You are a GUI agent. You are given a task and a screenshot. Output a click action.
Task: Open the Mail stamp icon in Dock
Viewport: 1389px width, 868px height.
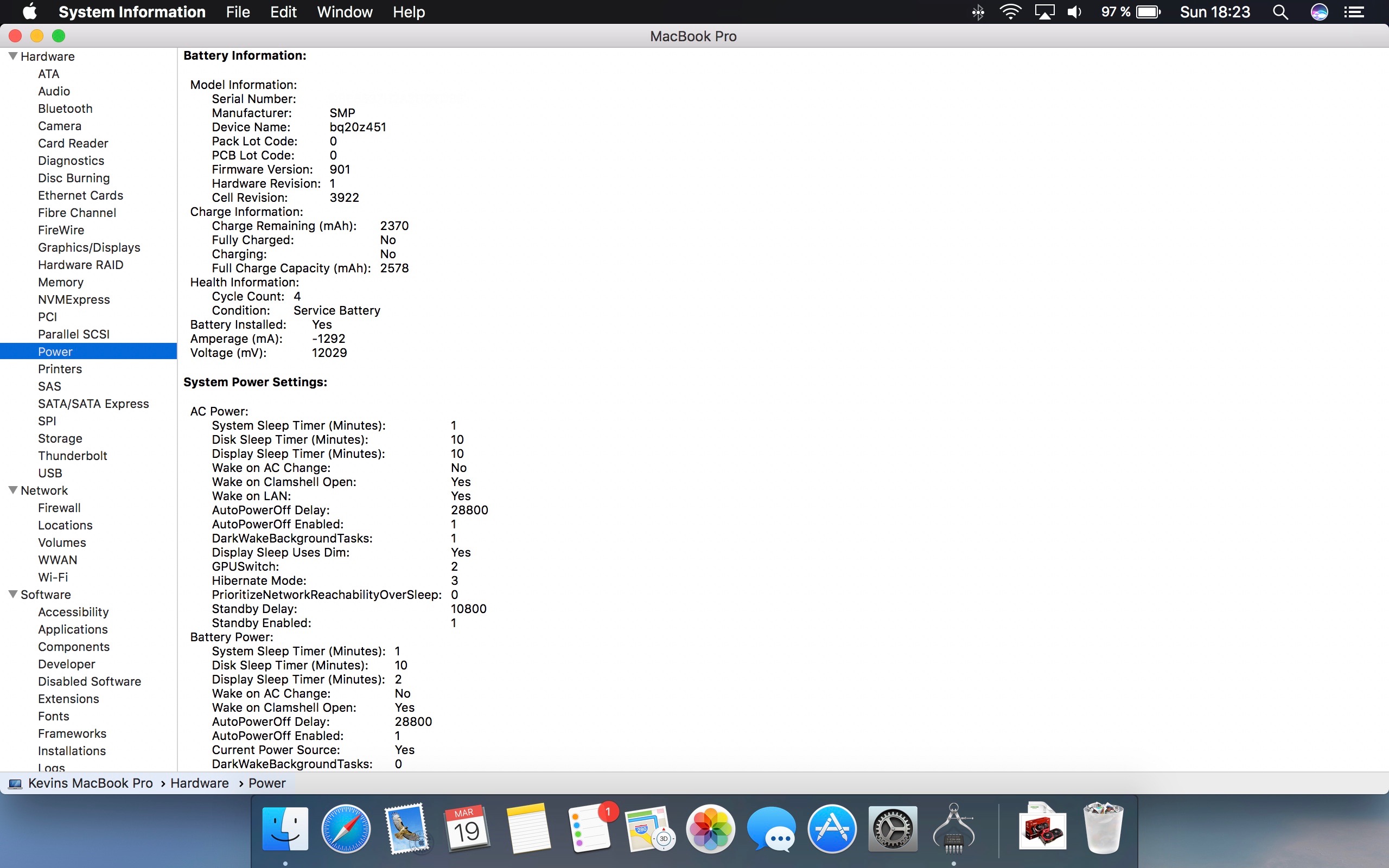407,829
